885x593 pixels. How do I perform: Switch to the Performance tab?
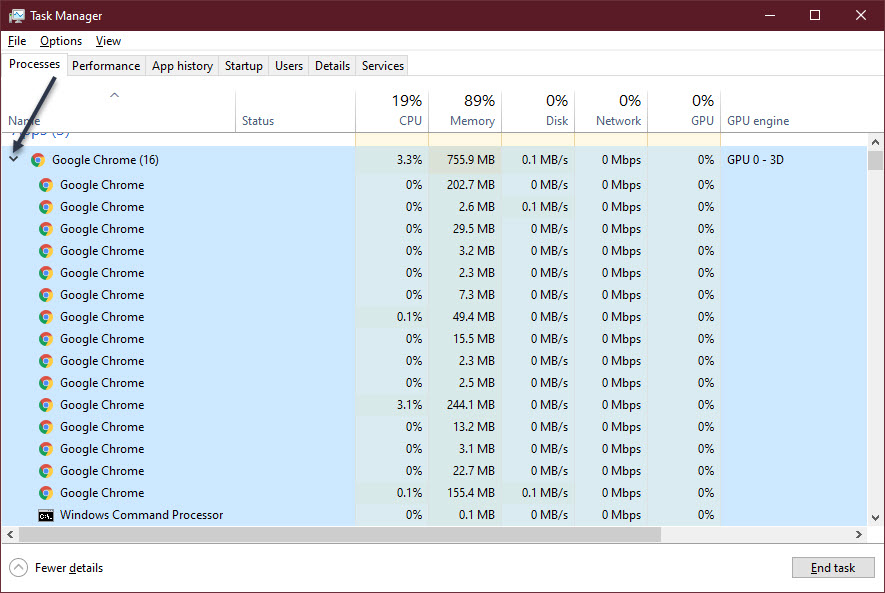106,66
